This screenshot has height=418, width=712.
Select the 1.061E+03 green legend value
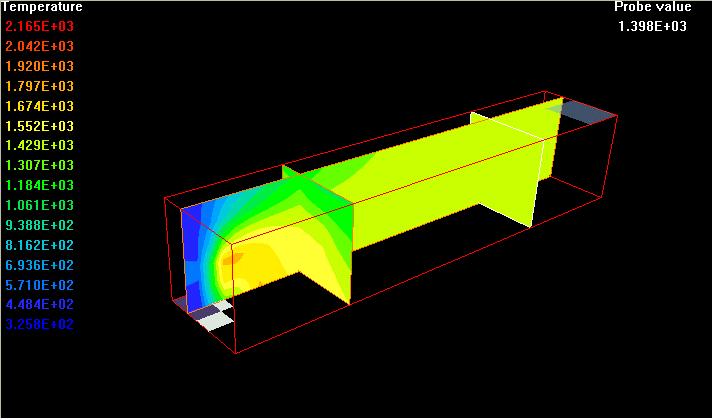(40, 205)
